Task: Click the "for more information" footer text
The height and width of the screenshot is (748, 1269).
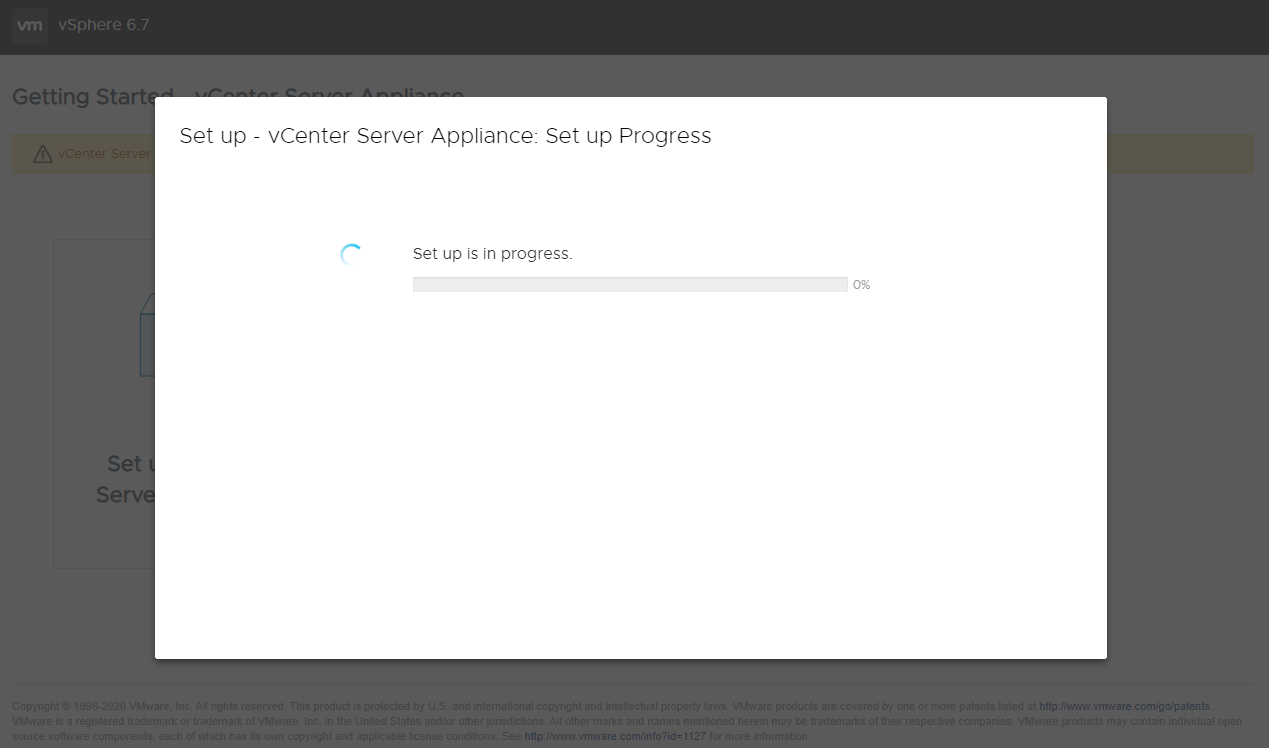Action: (x=759, y=737)
